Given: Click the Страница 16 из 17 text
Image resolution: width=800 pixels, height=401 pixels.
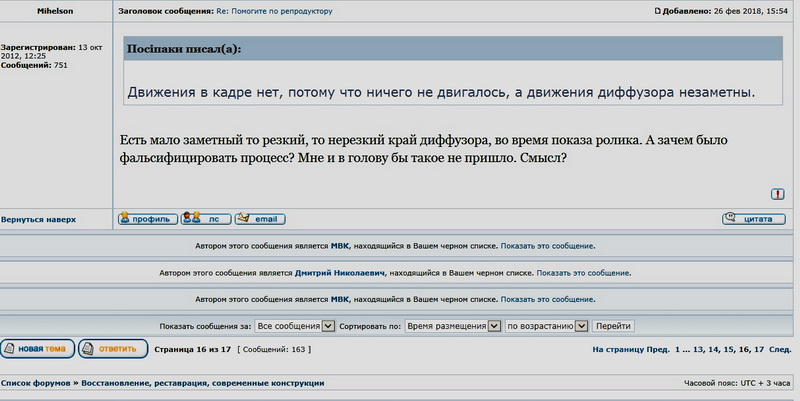Looking at the screenshot, I should click(192, 349).
